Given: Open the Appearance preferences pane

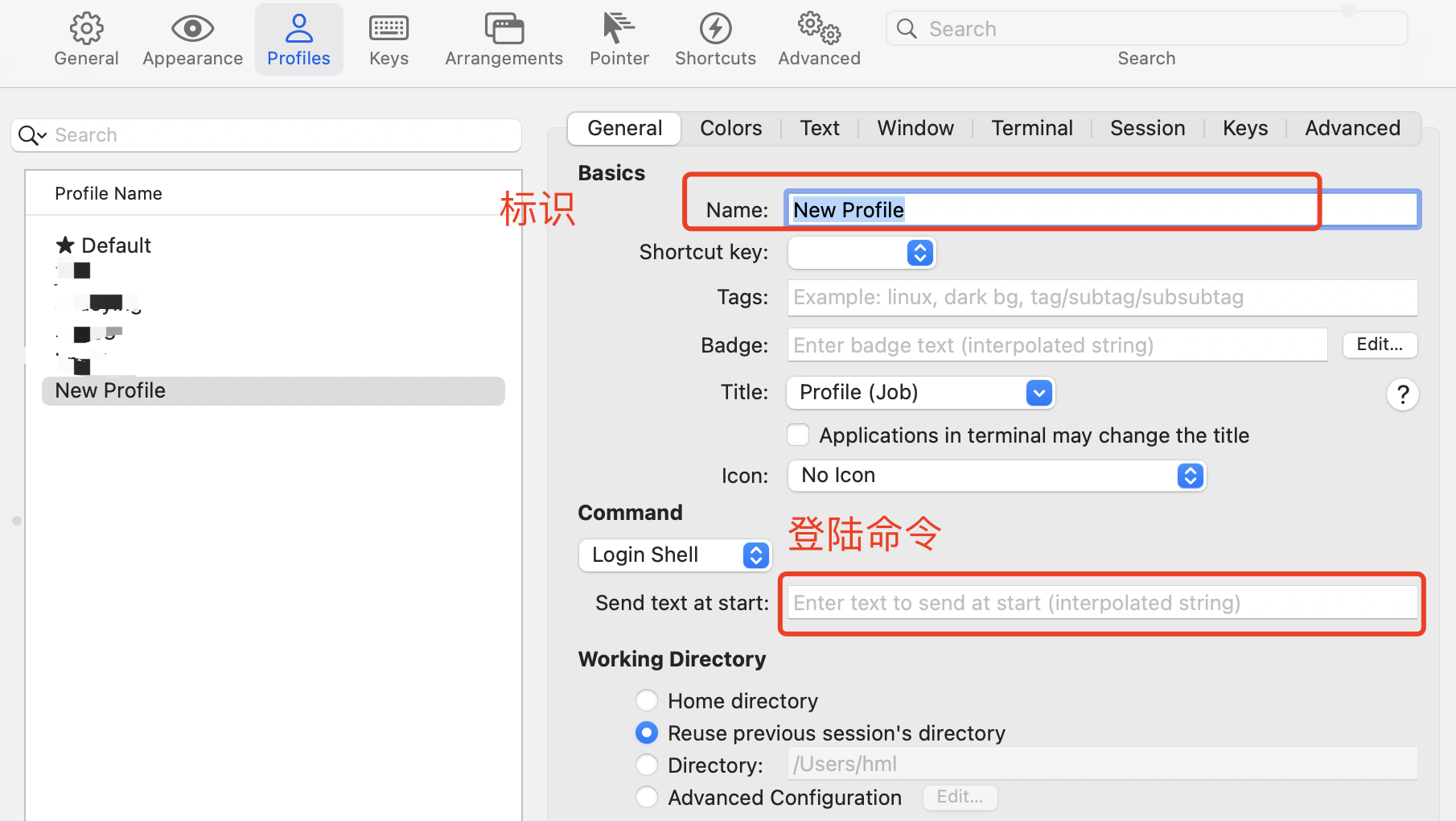Looking at the screenshot, I should click(192, 39).
